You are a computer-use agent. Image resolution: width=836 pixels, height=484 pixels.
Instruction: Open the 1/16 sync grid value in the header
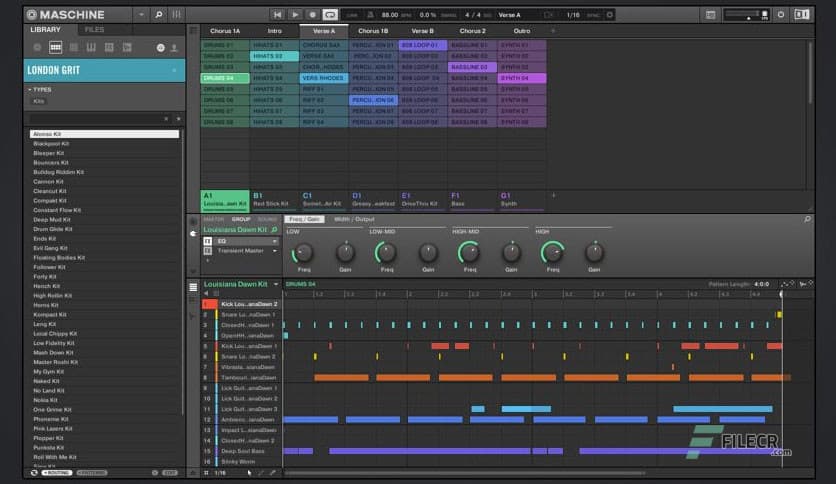[573, 15]
